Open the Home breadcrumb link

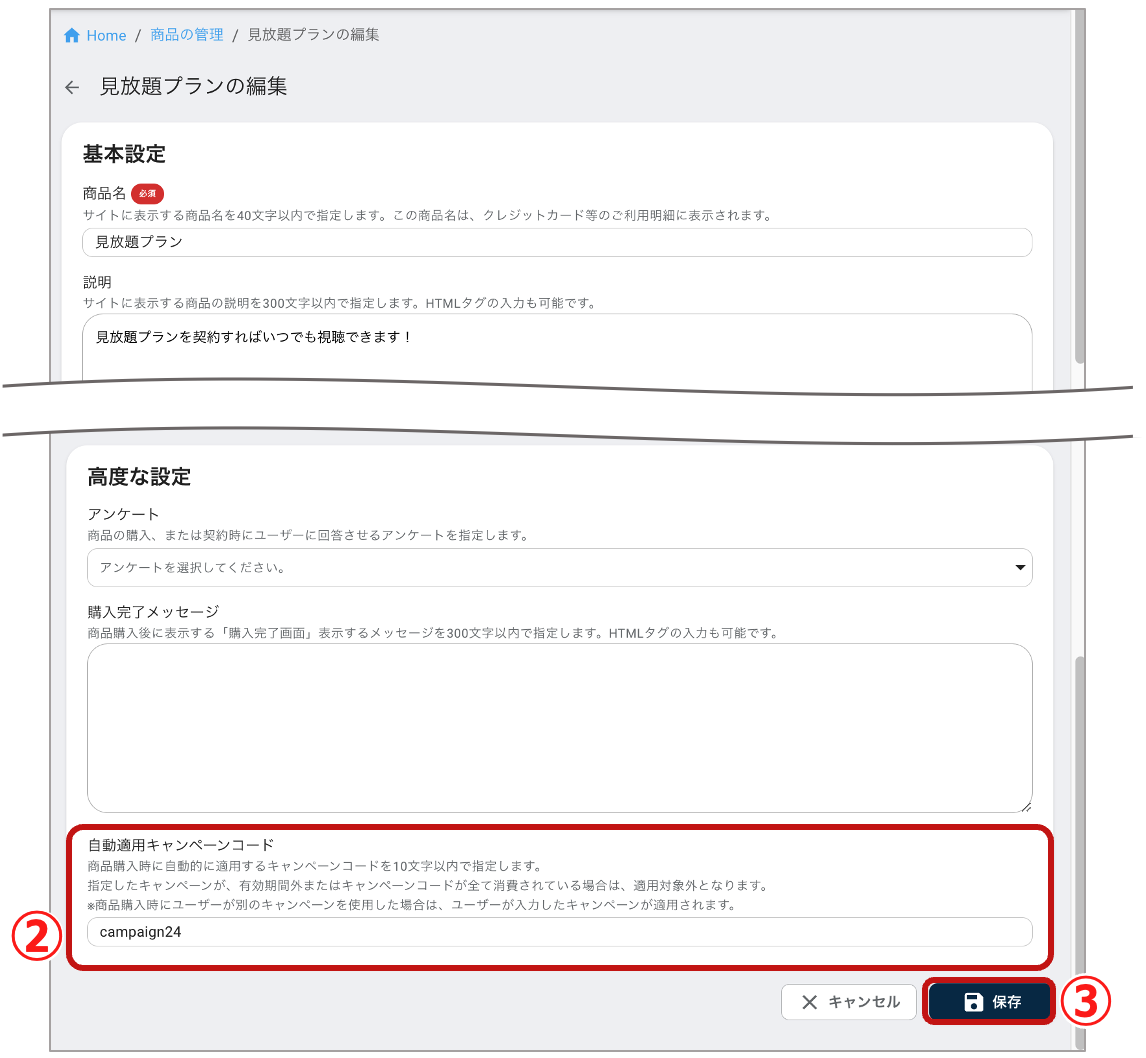tap(106, 35)
